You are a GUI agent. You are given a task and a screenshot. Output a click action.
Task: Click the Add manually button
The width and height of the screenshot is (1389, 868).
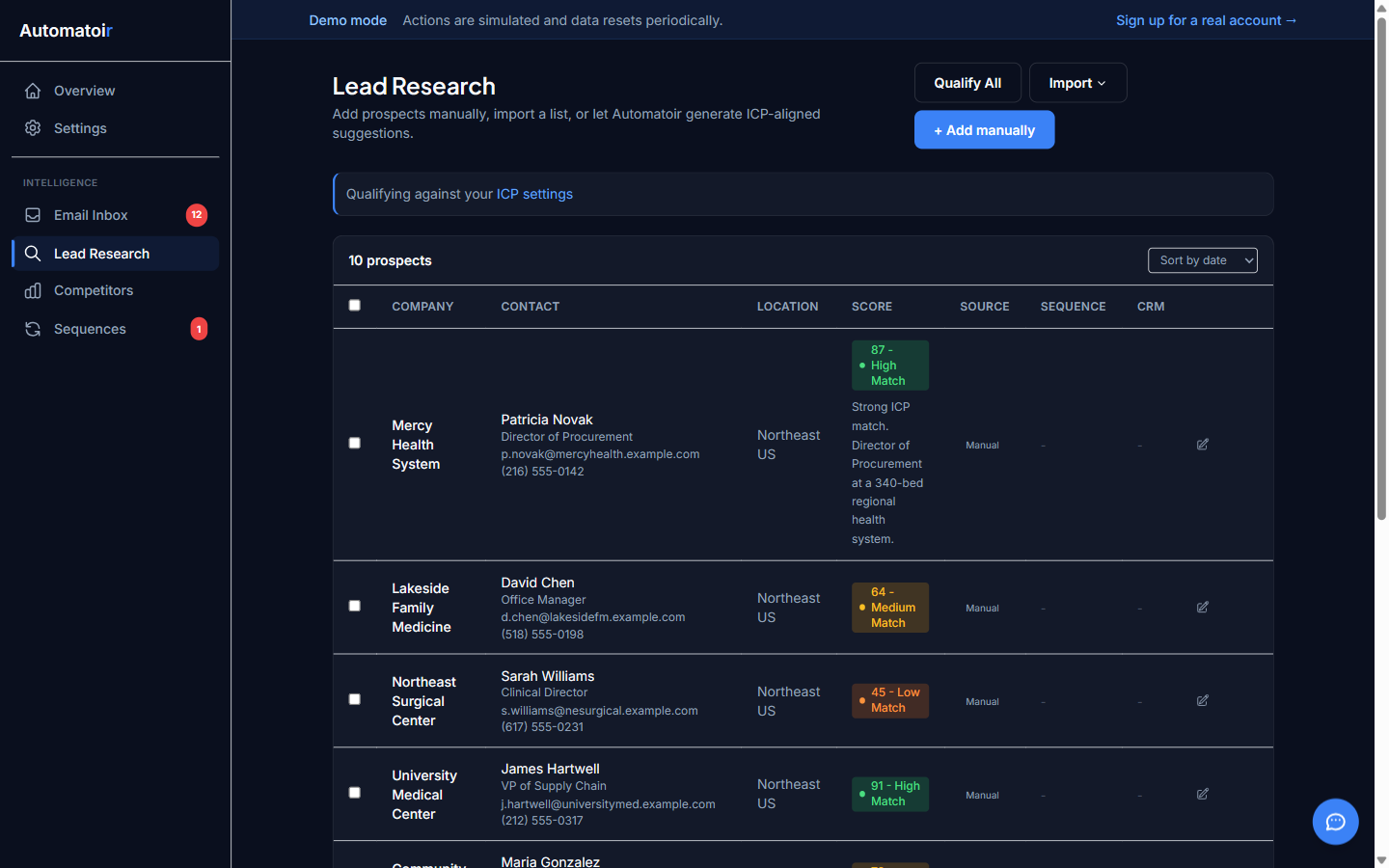pos(984,130)
